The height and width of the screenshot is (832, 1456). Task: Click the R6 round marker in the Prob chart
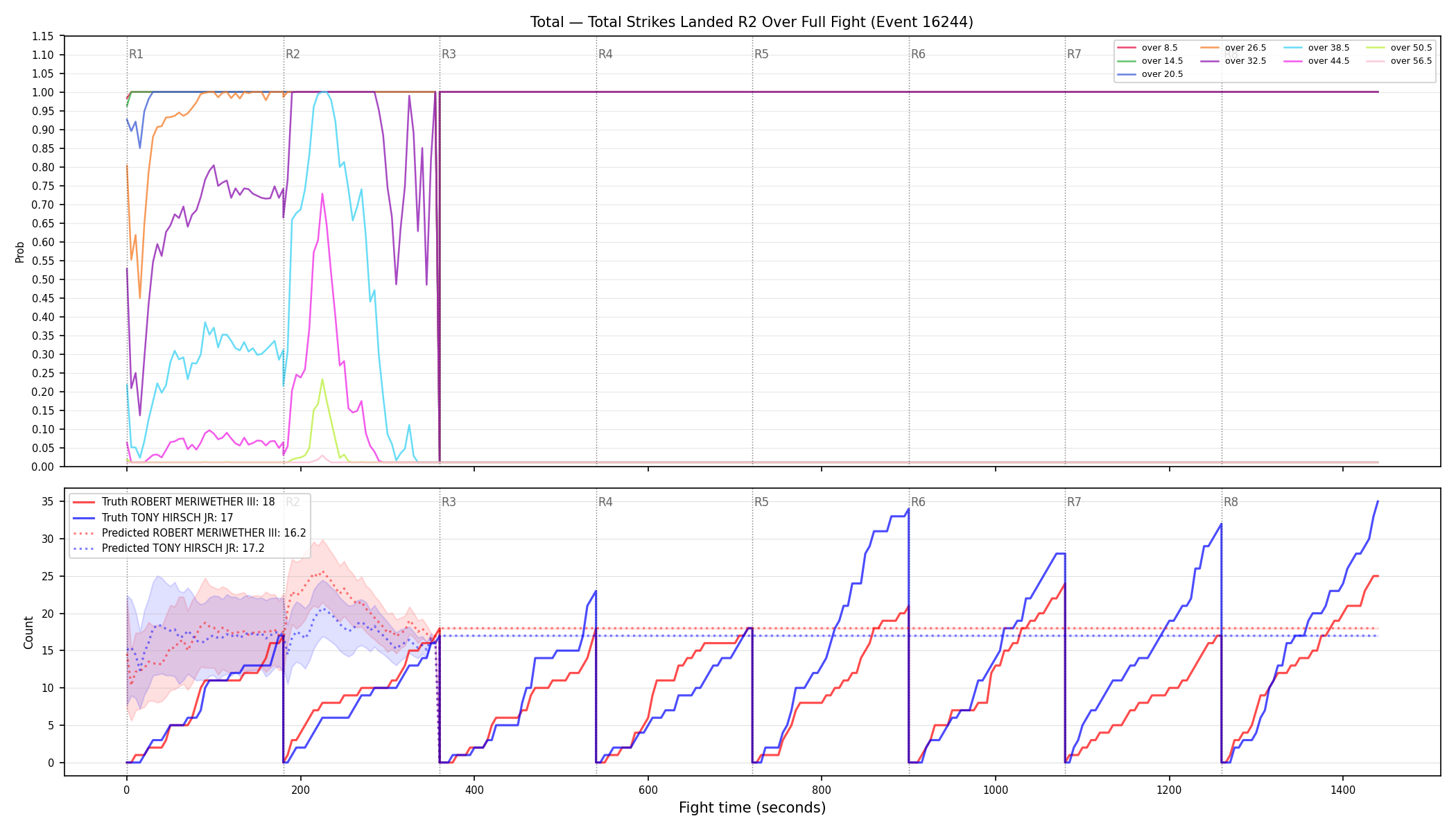(x=918, y=54)
